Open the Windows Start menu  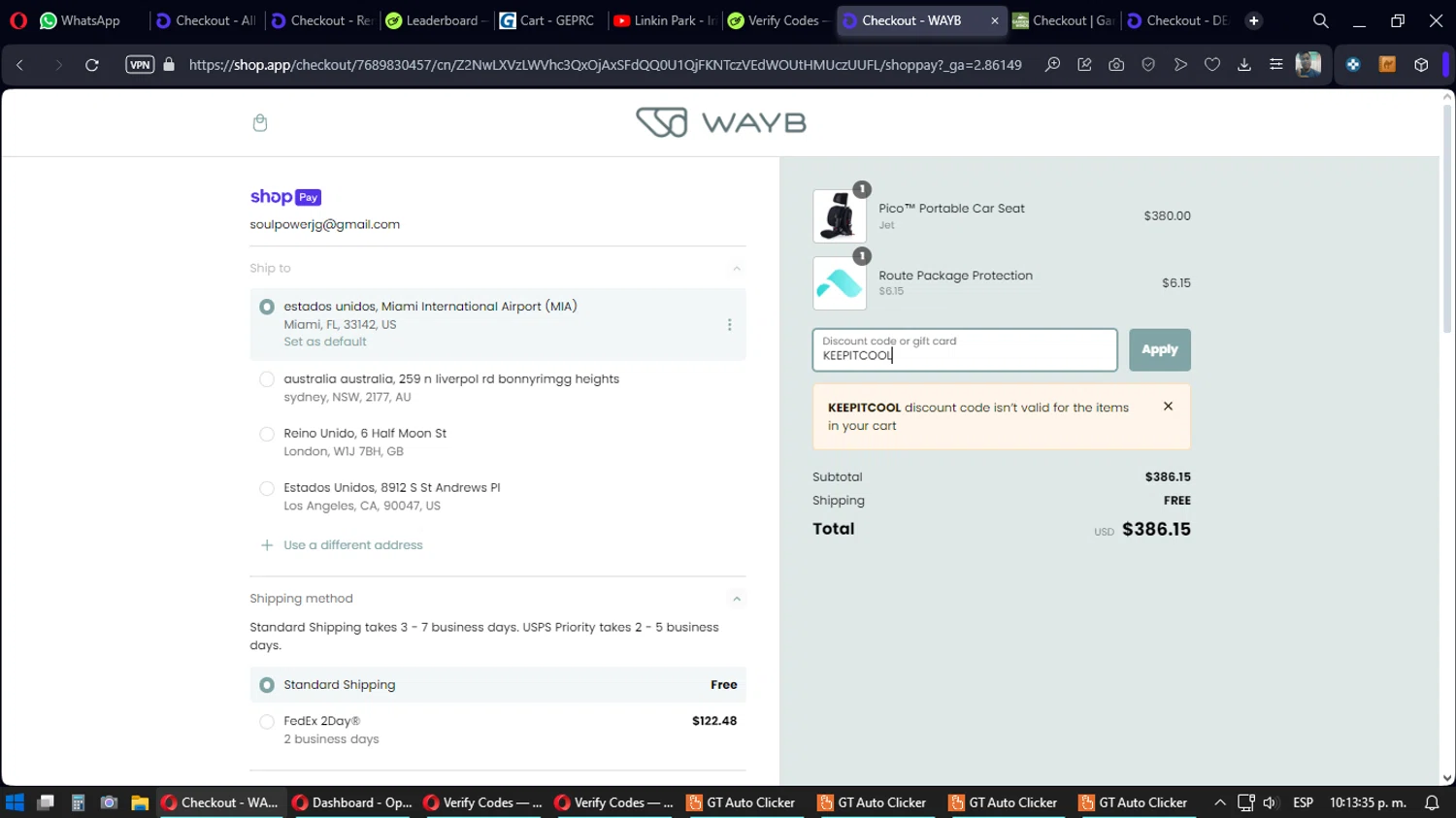tap(15, 802)
